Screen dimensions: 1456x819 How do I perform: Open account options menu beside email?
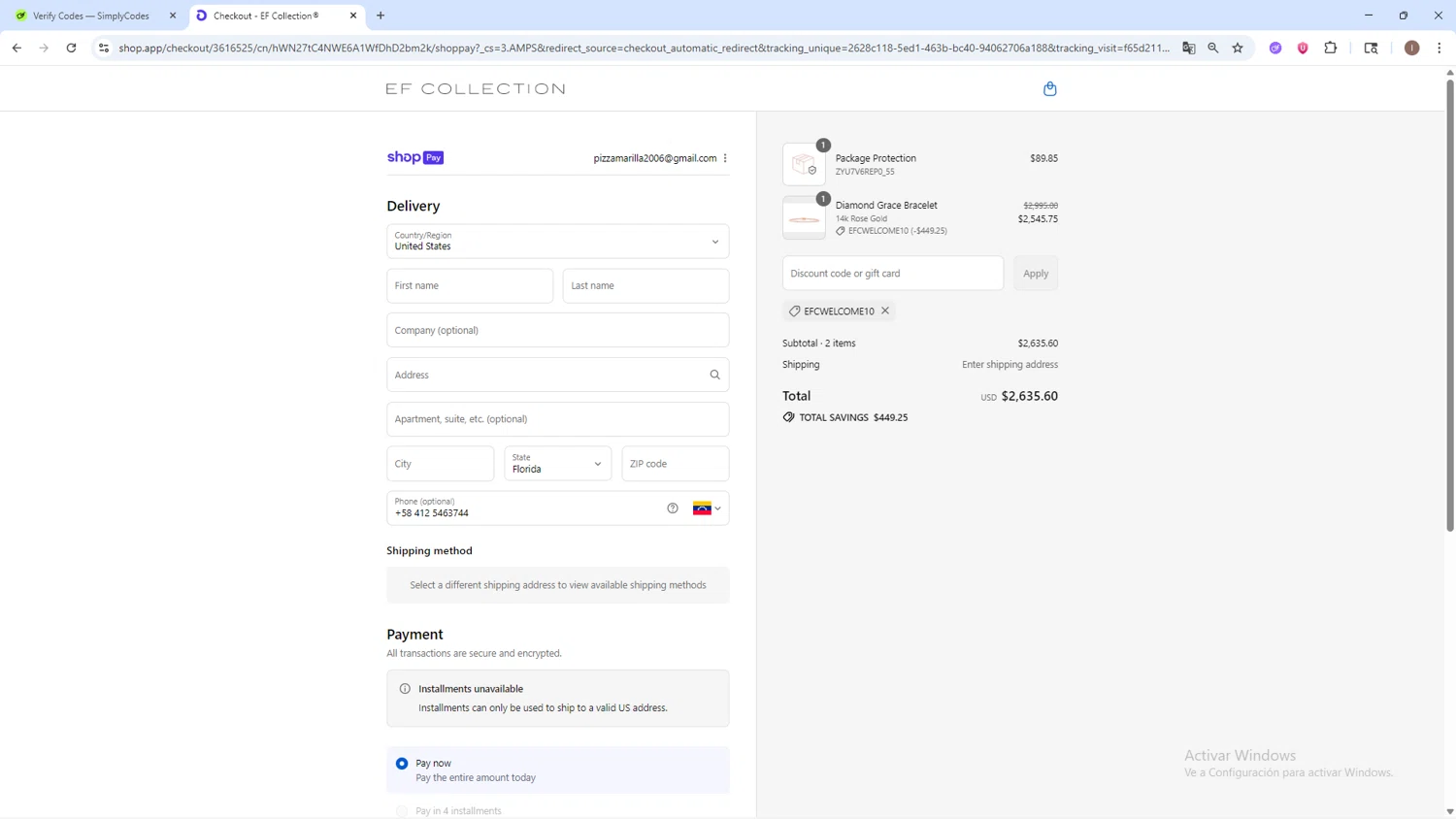725,158
